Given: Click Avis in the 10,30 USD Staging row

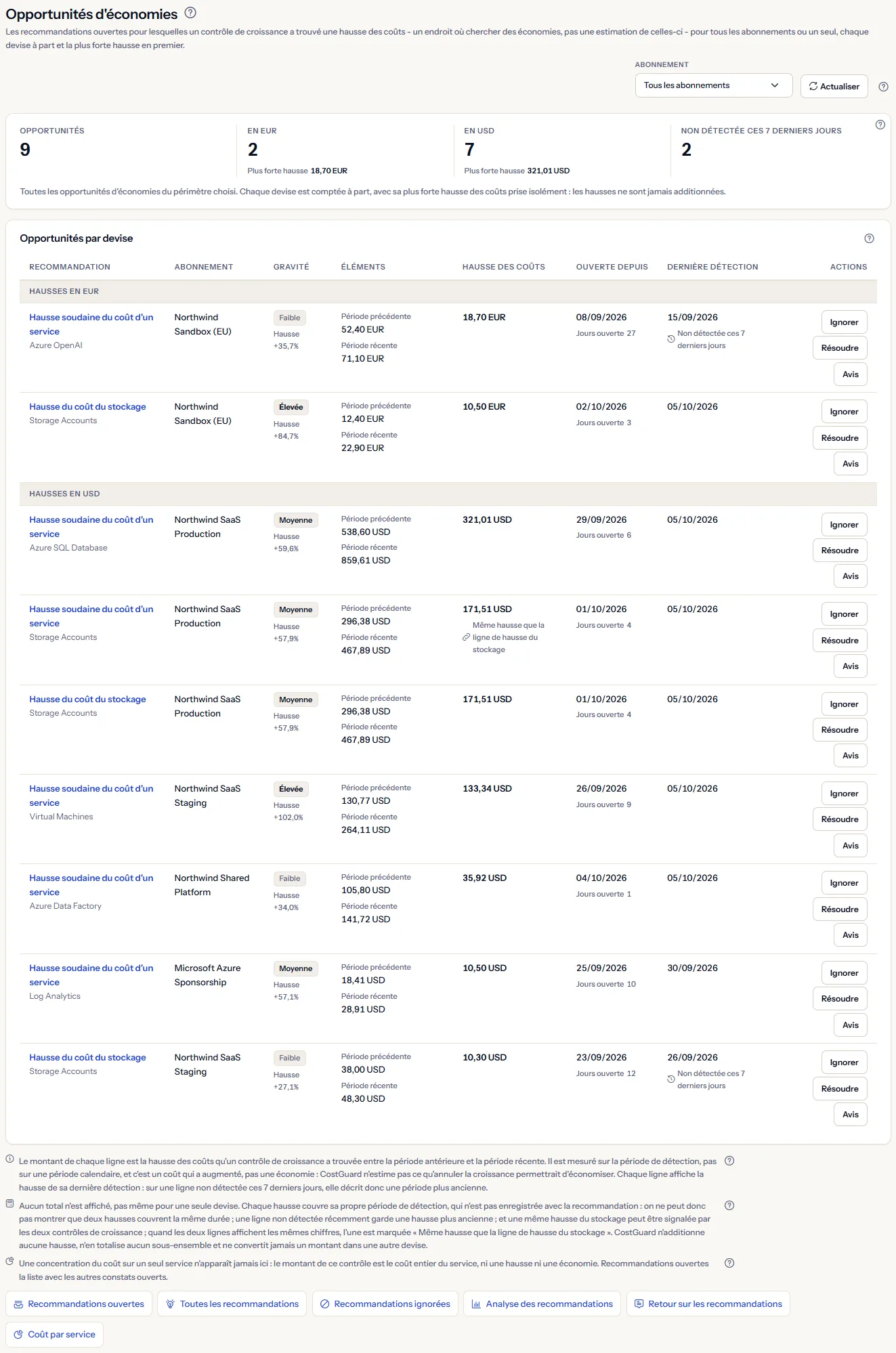Looking at the screenshot, I should 851,1115.
